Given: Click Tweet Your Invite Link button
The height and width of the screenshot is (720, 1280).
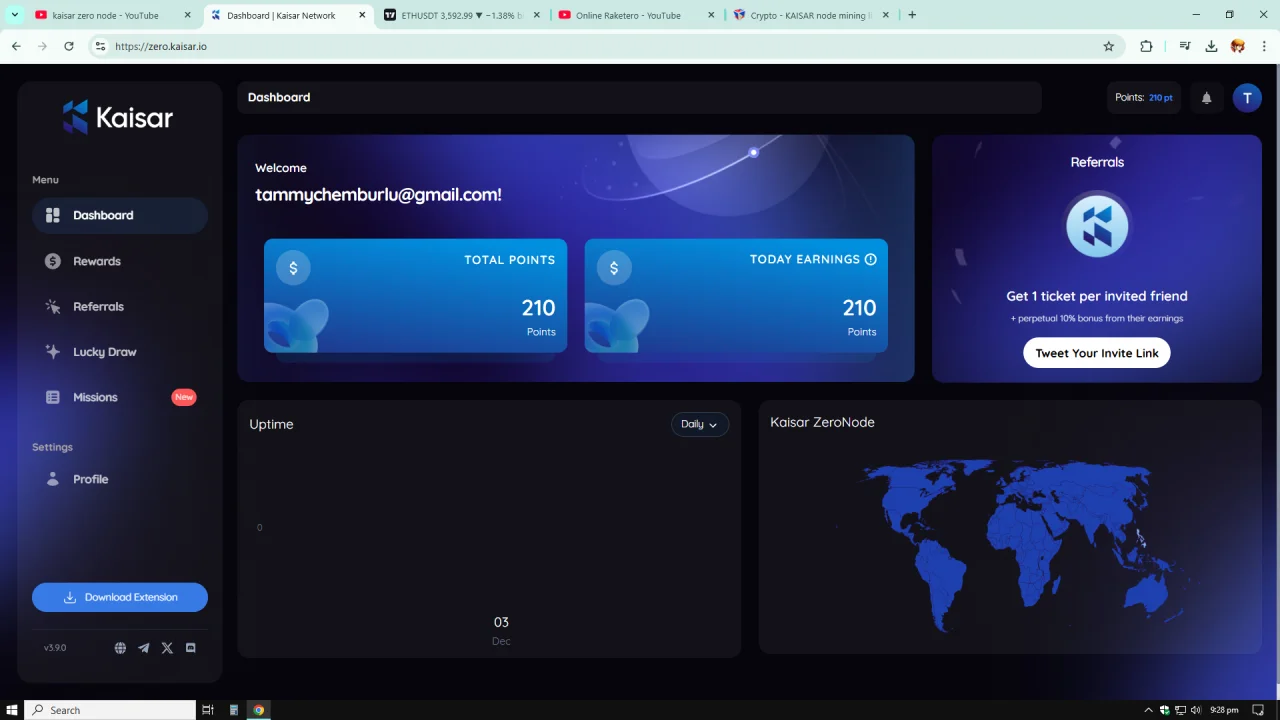Looking at the screenshot, I should coord(1097,353).
